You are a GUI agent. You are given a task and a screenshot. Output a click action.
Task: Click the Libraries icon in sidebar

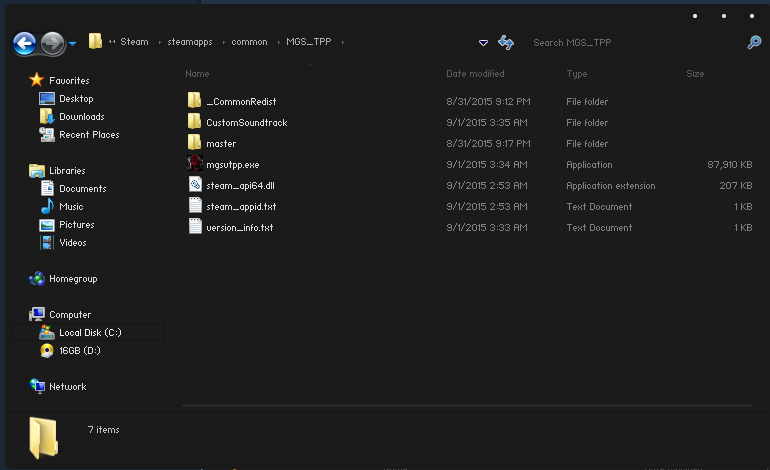pos(37,170)
